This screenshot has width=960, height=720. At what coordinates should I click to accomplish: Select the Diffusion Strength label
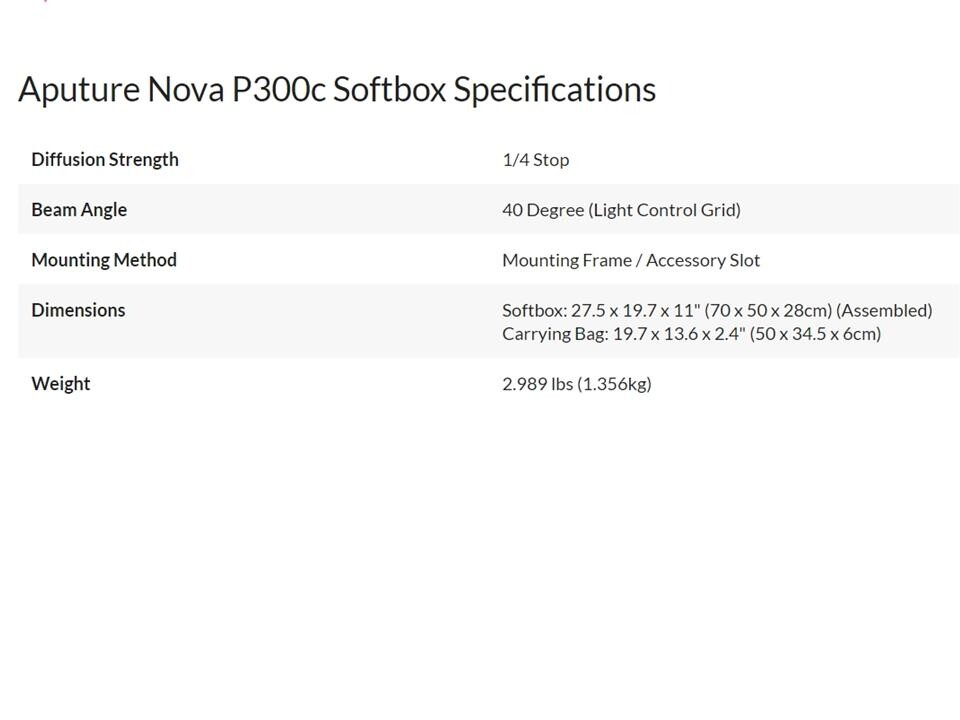tap(105, 160)
